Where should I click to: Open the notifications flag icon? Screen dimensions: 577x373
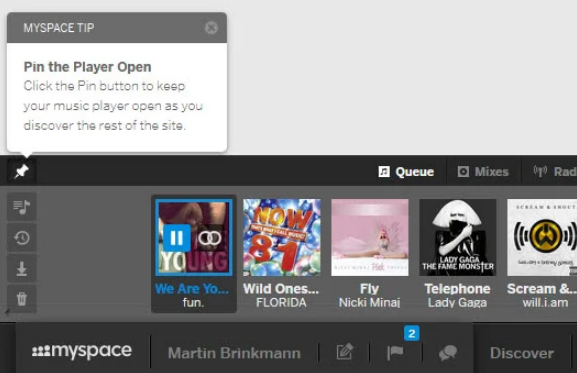point(395,352)
